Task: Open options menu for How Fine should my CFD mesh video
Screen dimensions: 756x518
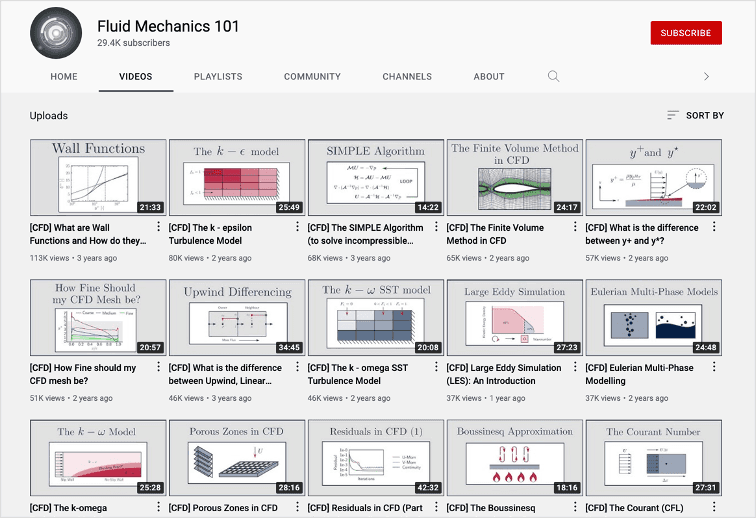Action: (x=158, y=367)
